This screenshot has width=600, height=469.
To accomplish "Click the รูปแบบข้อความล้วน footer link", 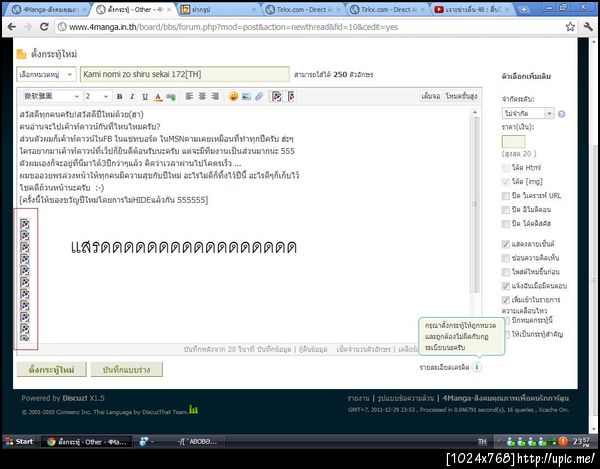I will tap(406, 398).
